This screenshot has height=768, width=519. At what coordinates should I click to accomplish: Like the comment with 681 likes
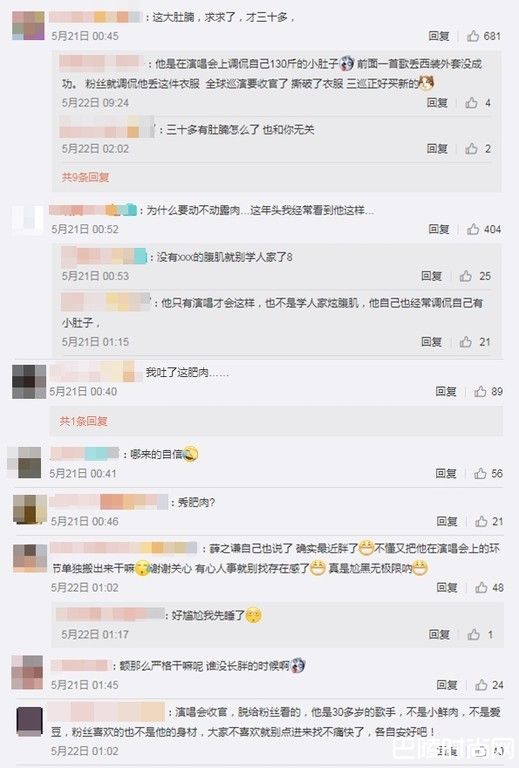(472, 36)
